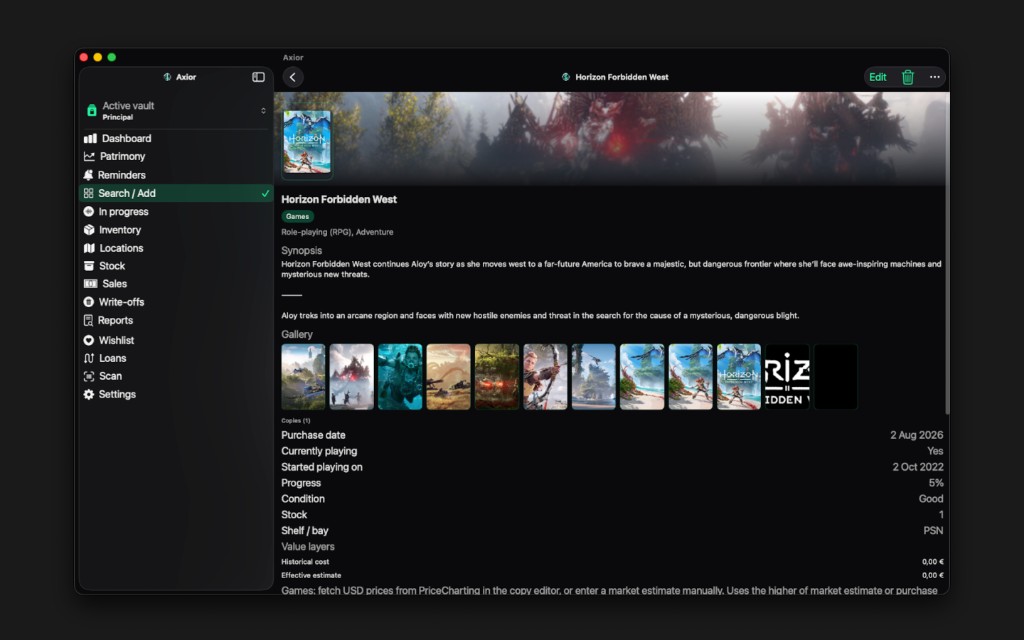Screen dimensions: 1024x640
Task: Click the Games category tag
Action: click(x=297, y=216)
